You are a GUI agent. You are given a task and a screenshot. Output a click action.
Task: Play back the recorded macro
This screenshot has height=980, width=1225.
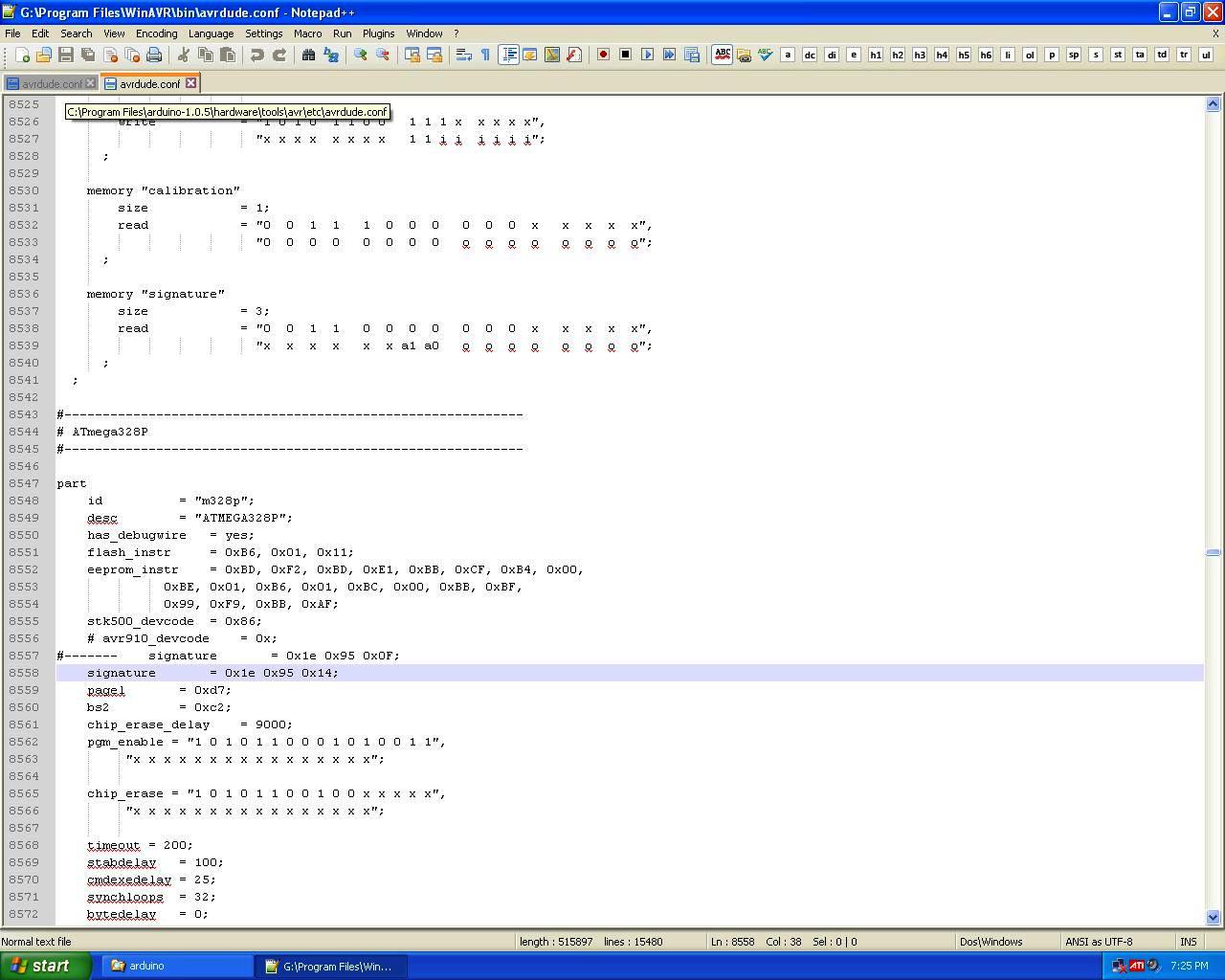coord(648,55)
